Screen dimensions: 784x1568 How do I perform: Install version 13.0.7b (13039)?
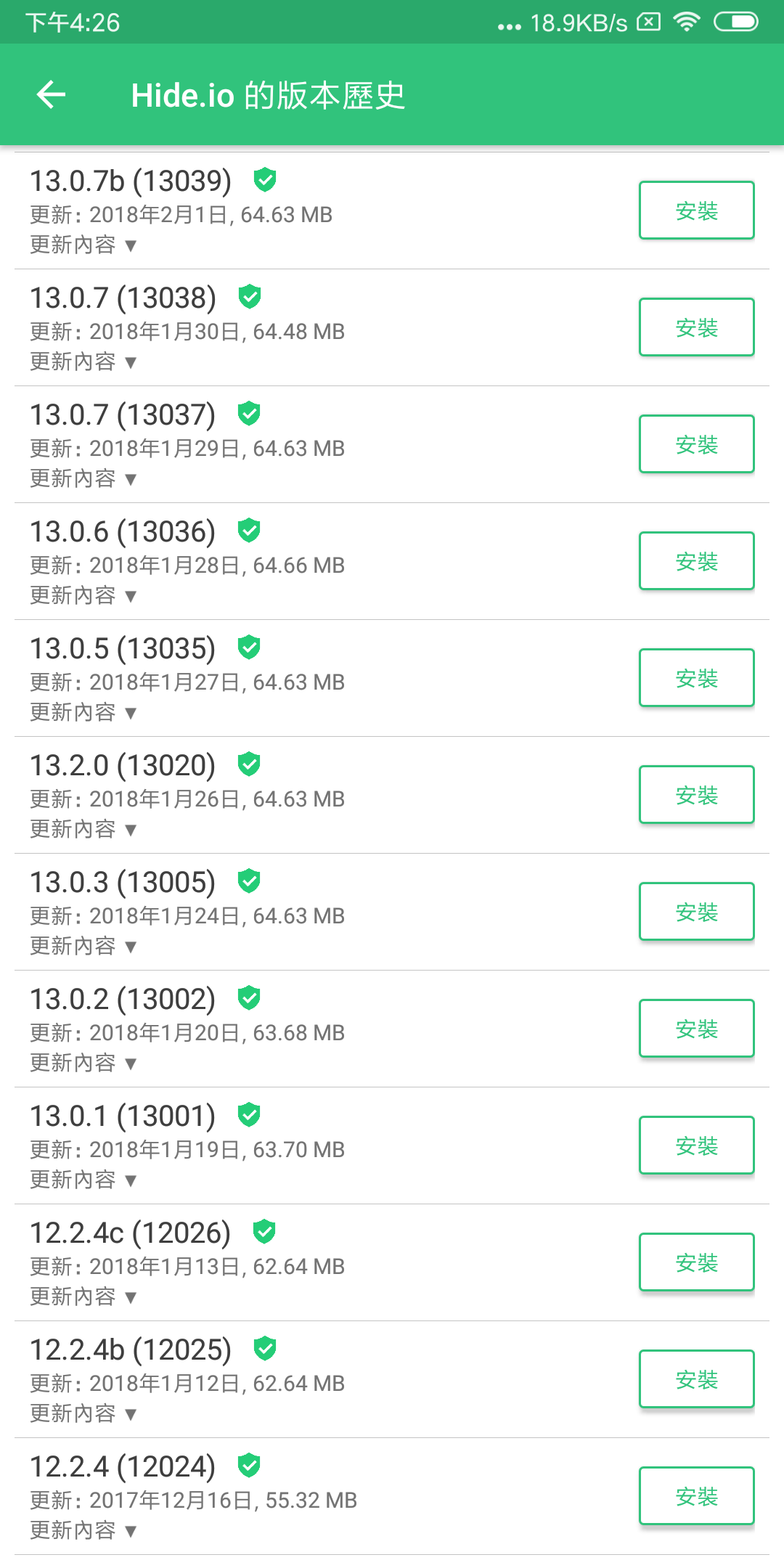click(697, 210)
